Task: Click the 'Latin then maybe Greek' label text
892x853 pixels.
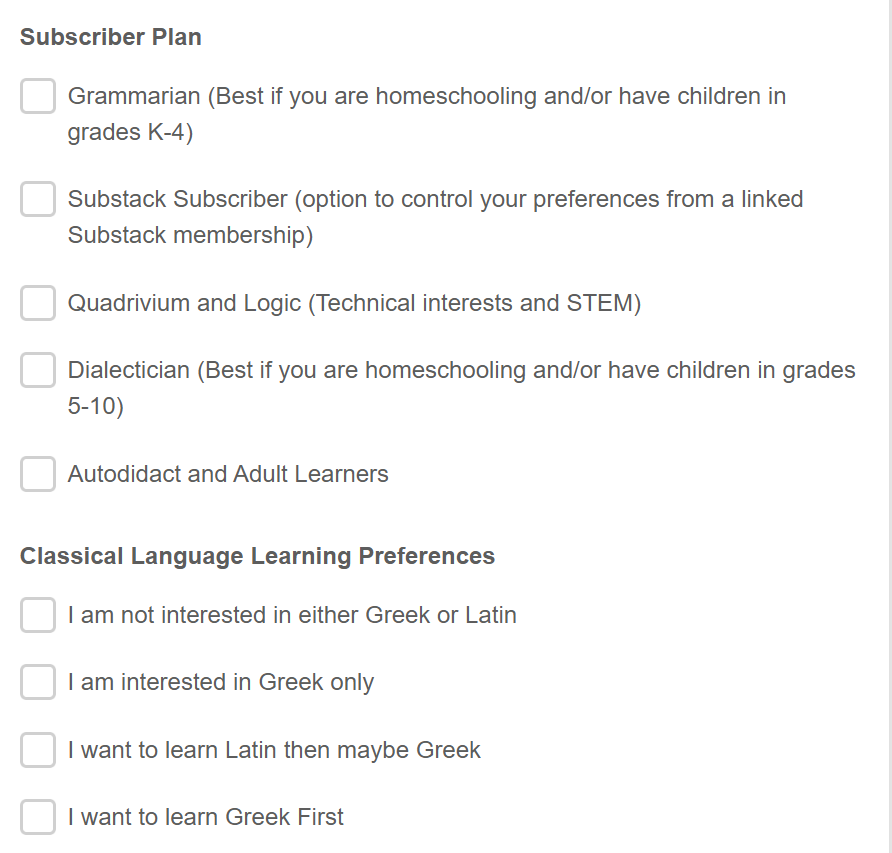Action: [274, 750]
